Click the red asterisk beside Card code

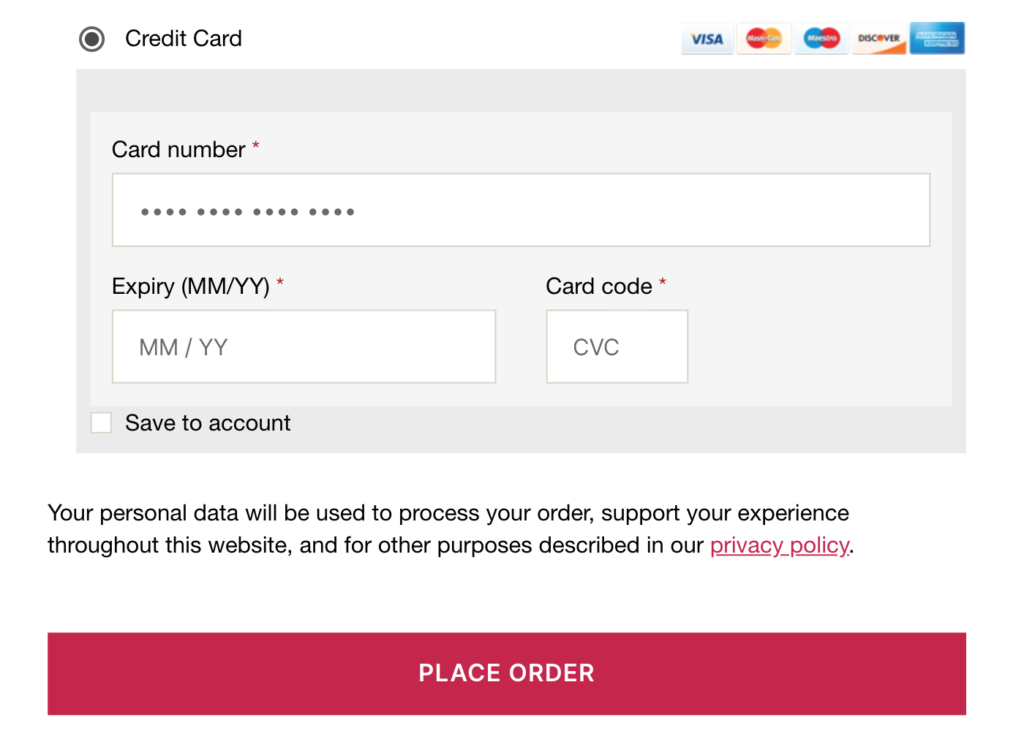662,283
